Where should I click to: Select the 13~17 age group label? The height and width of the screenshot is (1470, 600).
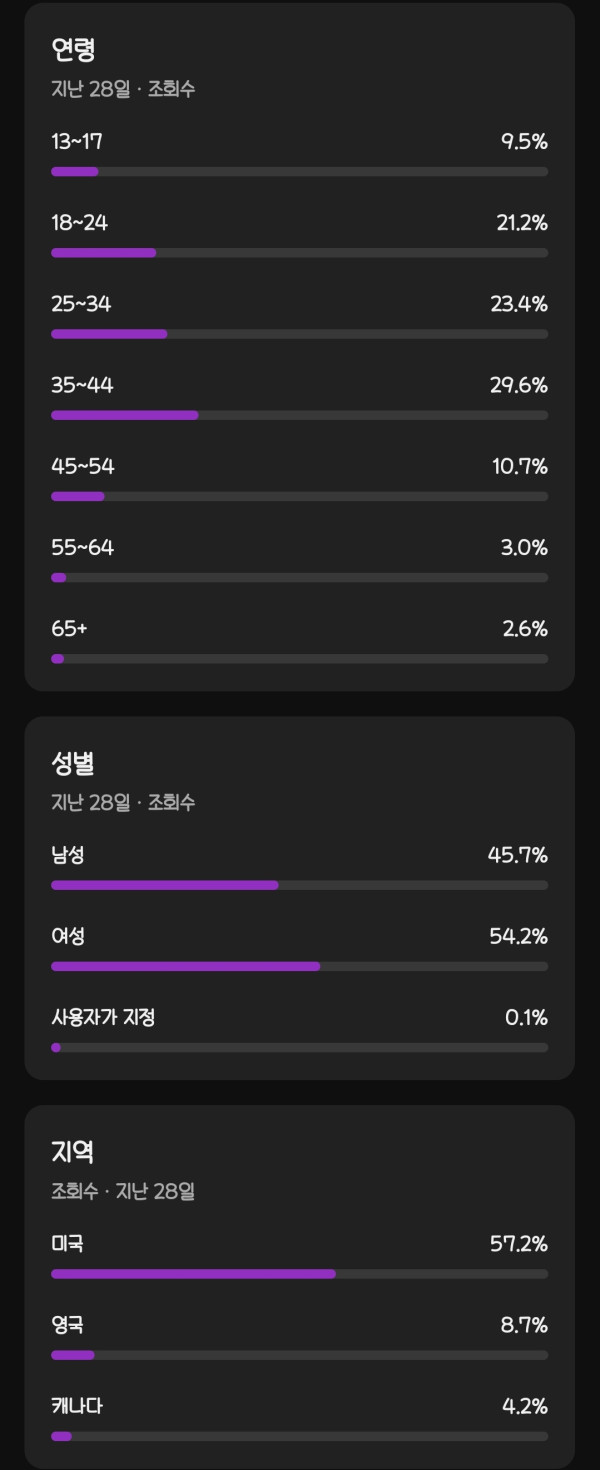[77, 142]
